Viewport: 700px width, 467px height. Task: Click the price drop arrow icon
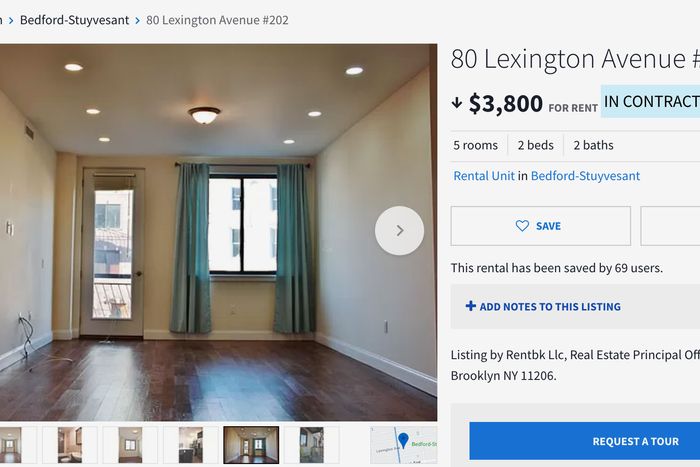[x=457, y=103]
